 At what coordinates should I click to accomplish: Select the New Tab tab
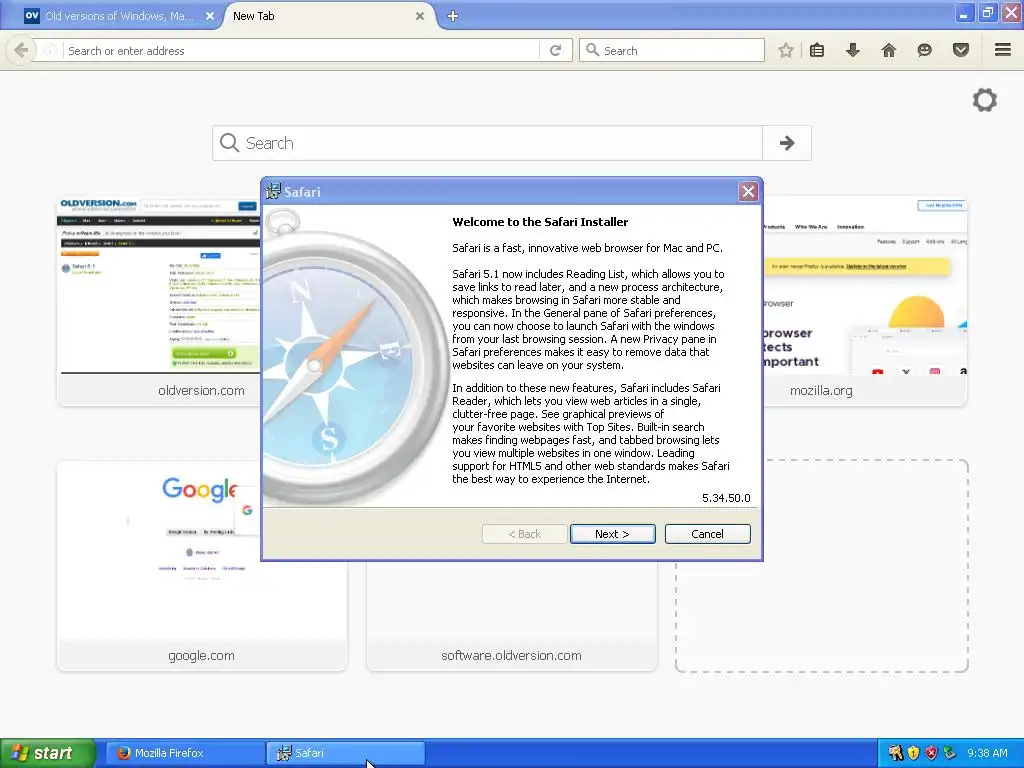(323, 16)
